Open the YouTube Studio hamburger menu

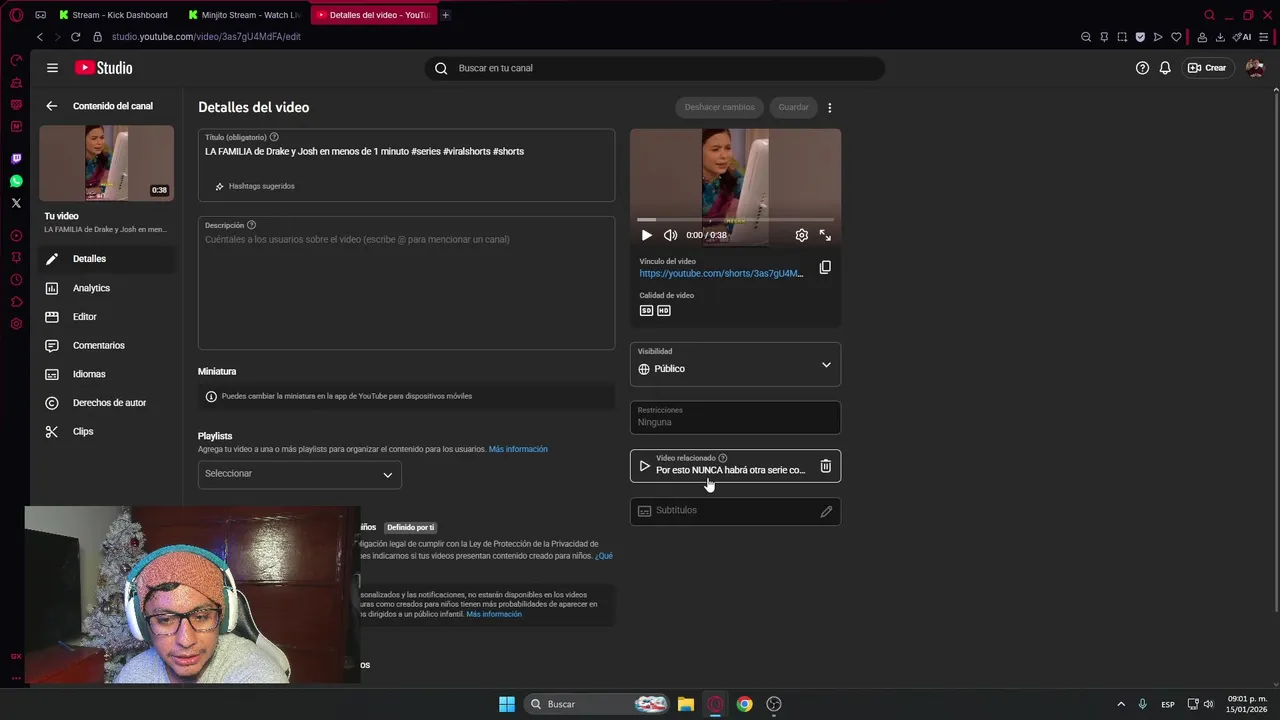pos(52,68)
